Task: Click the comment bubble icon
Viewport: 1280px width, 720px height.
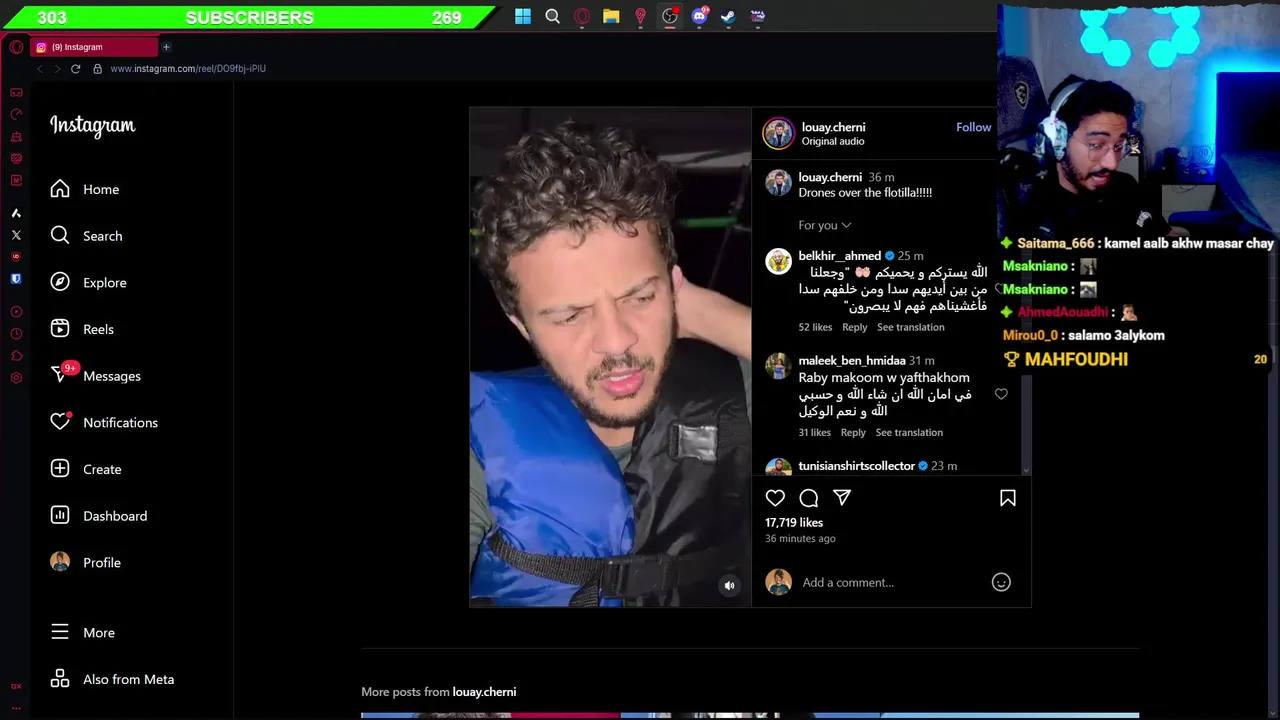Action: [x=809, y=498]
